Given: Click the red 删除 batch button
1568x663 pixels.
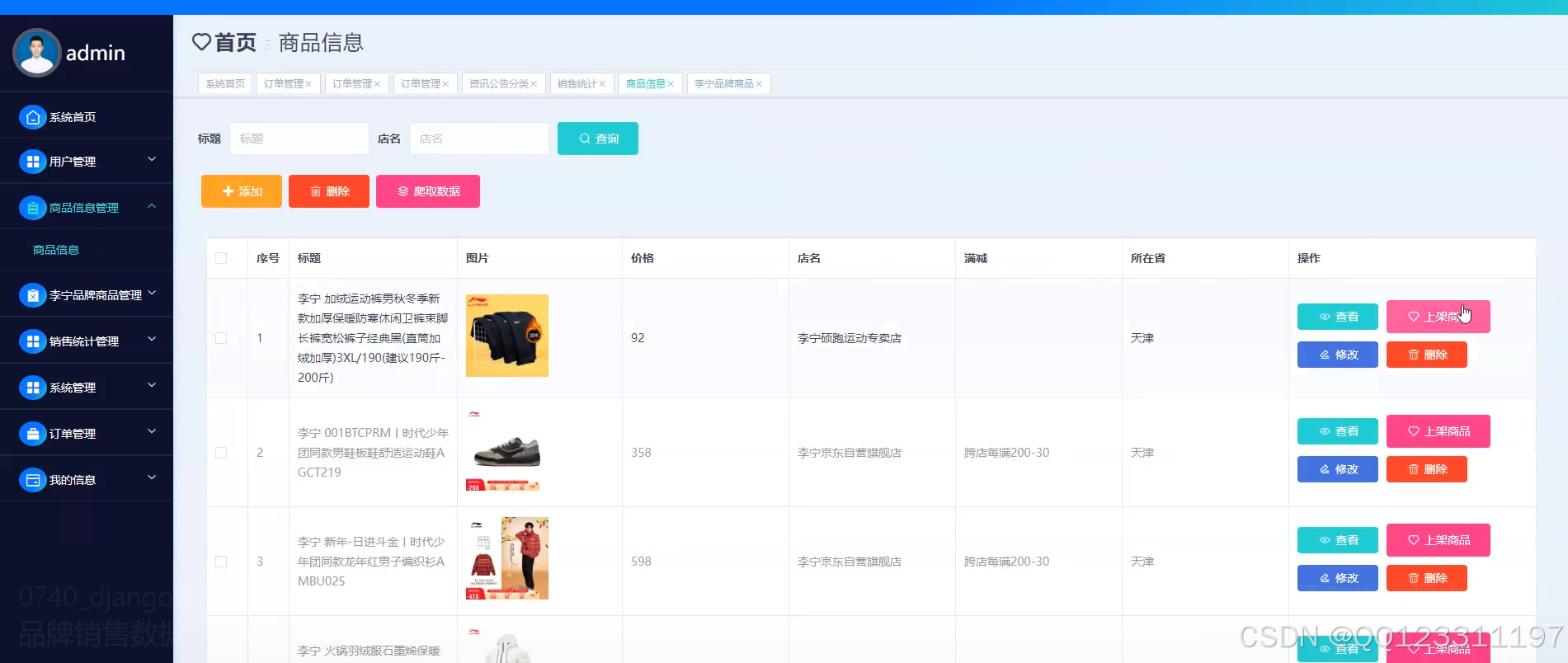Looking at the screenshot, I should (x=329, y=191).
